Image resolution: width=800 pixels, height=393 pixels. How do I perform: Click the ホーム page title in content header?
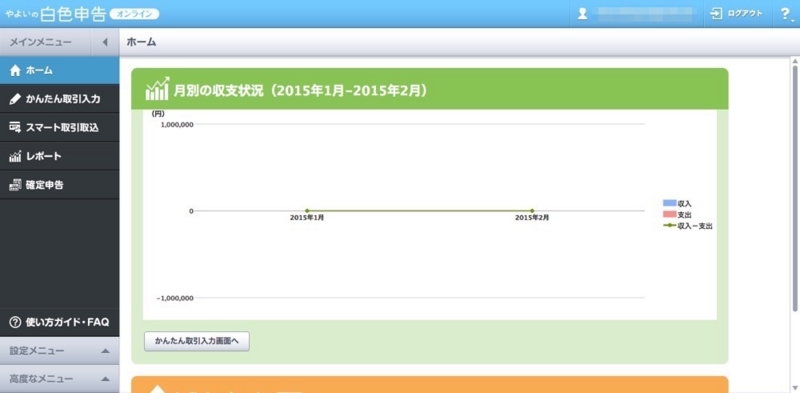point(141,42)
